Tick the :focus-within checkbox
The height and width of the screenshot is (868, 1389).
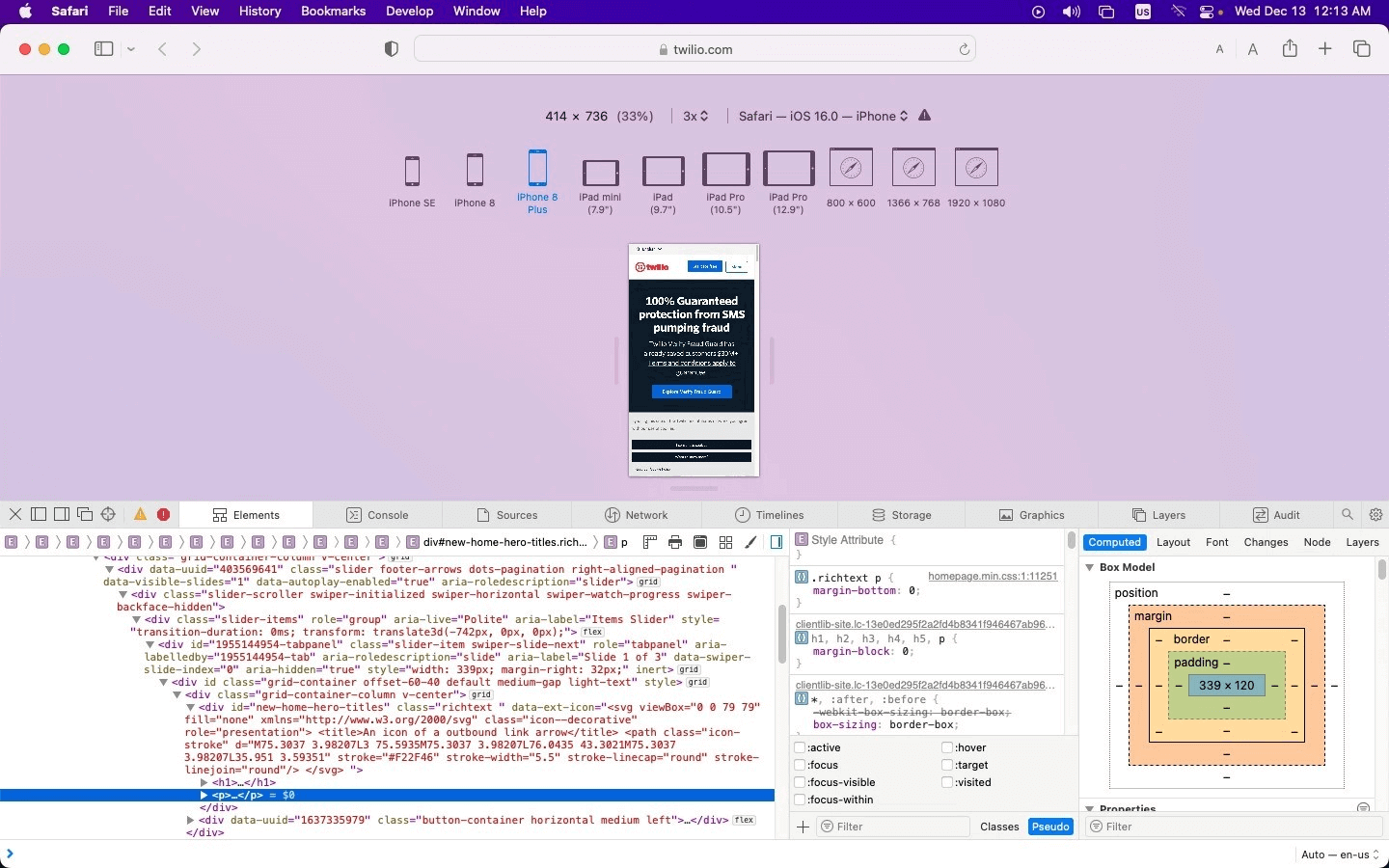[800, 800]
